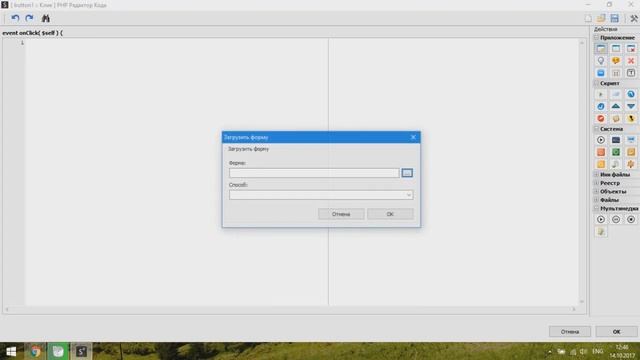Pick the blue up-triangle icon
This screenshot has height=360, width=640.
tap(616, 107)
